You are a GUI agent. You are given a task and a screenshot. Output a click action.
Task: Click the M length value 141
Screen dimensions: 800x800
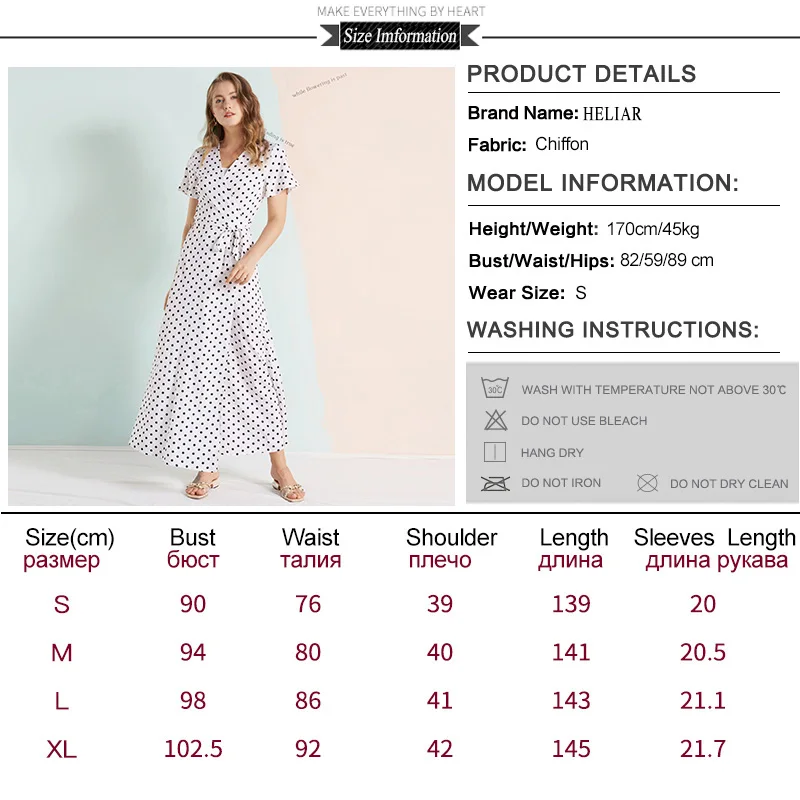pyautogui.click(x=571, y=652)
